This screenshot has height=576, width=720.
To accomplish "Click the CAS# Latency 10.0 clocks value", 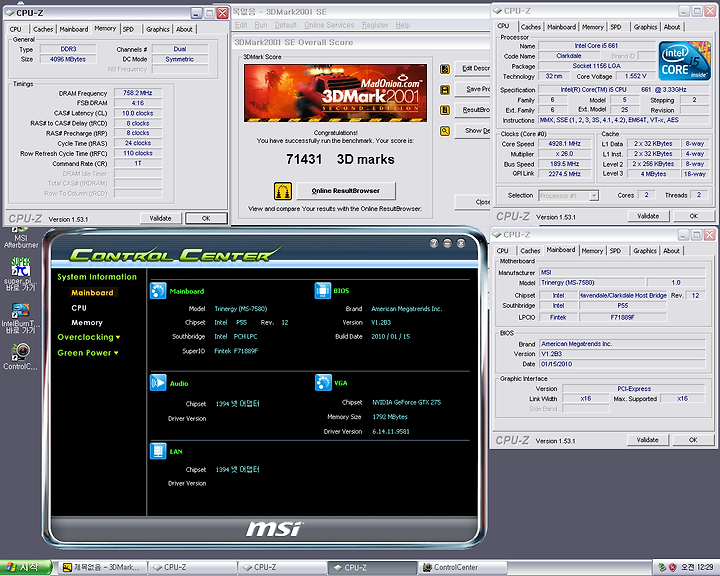I will point(138,113).
